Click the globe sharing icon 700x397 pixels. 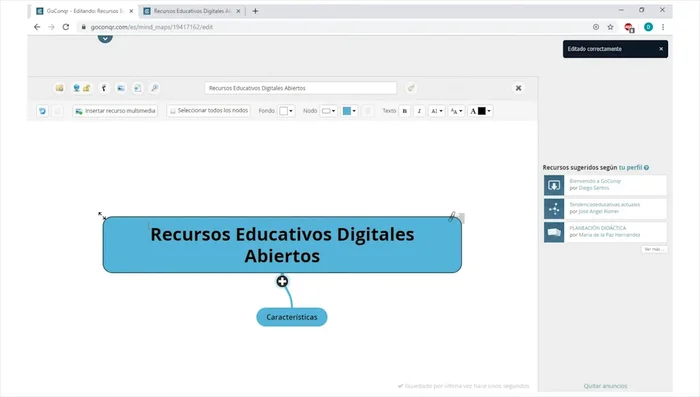click(x=76, y=88)
